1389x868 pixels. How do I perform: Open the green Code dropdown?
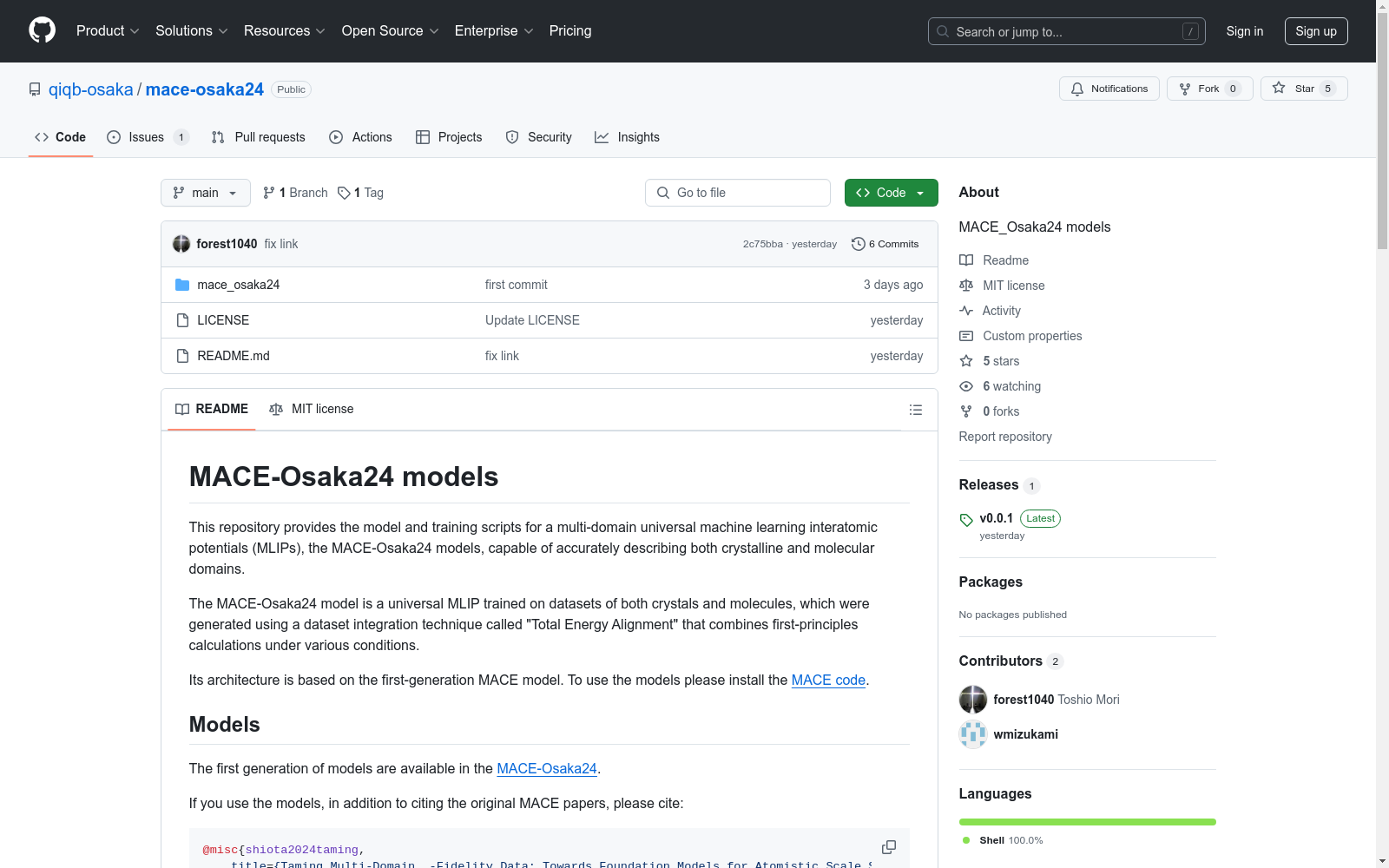point(891,193)
